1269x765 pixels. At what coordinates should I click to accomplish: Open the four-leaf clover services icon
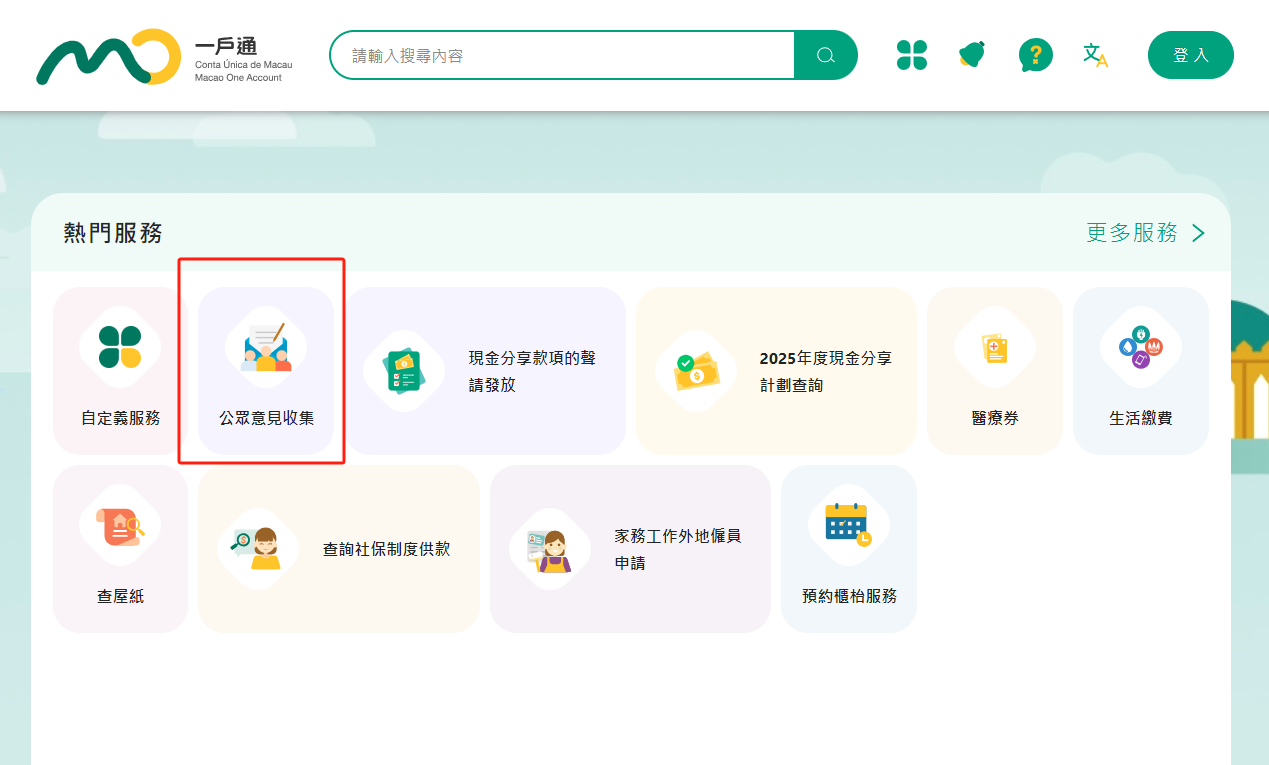pyautogui.click(x=911, y=55)
